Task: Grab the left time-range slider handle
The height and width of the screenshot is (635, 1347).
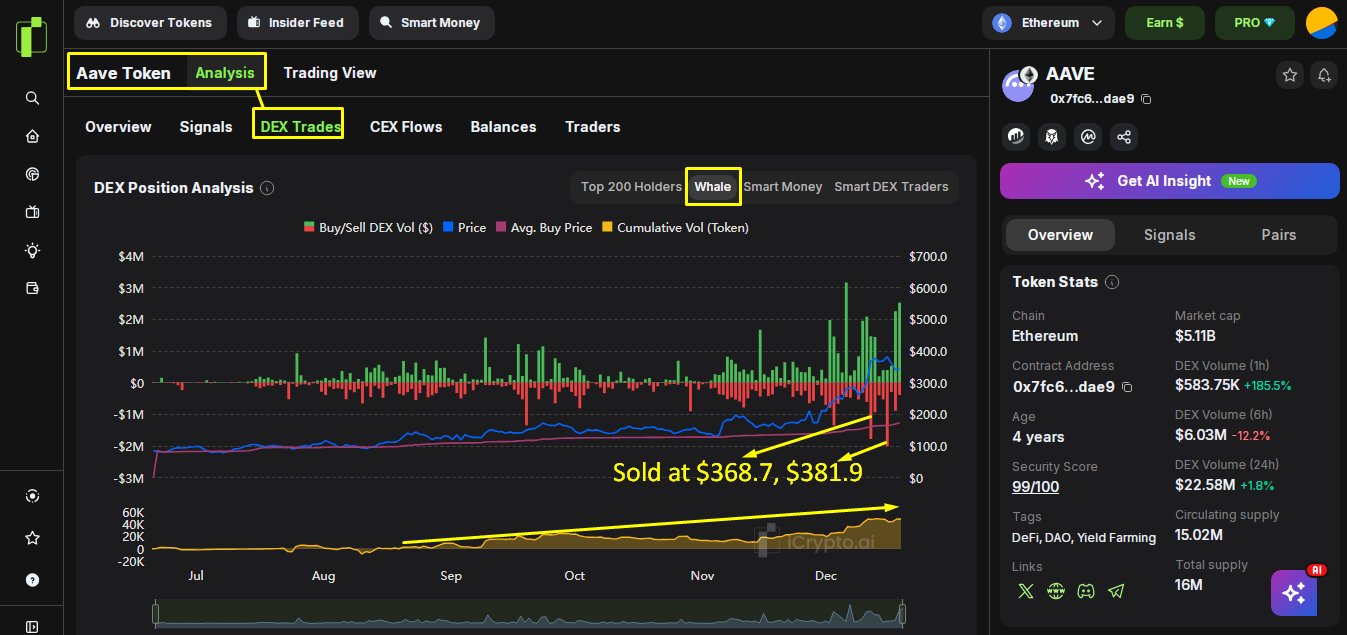Action: (x=155, y=613)
